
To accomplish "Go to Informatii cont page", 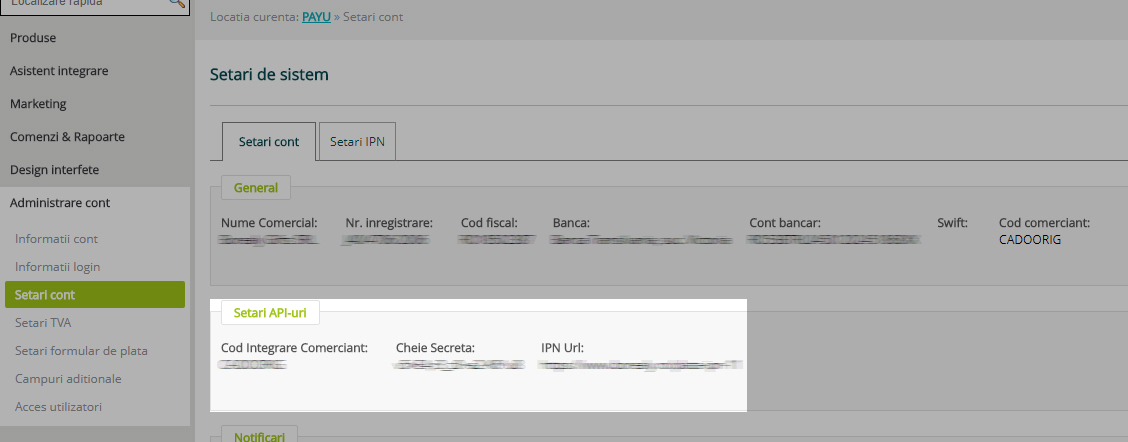I will point(56,239).
